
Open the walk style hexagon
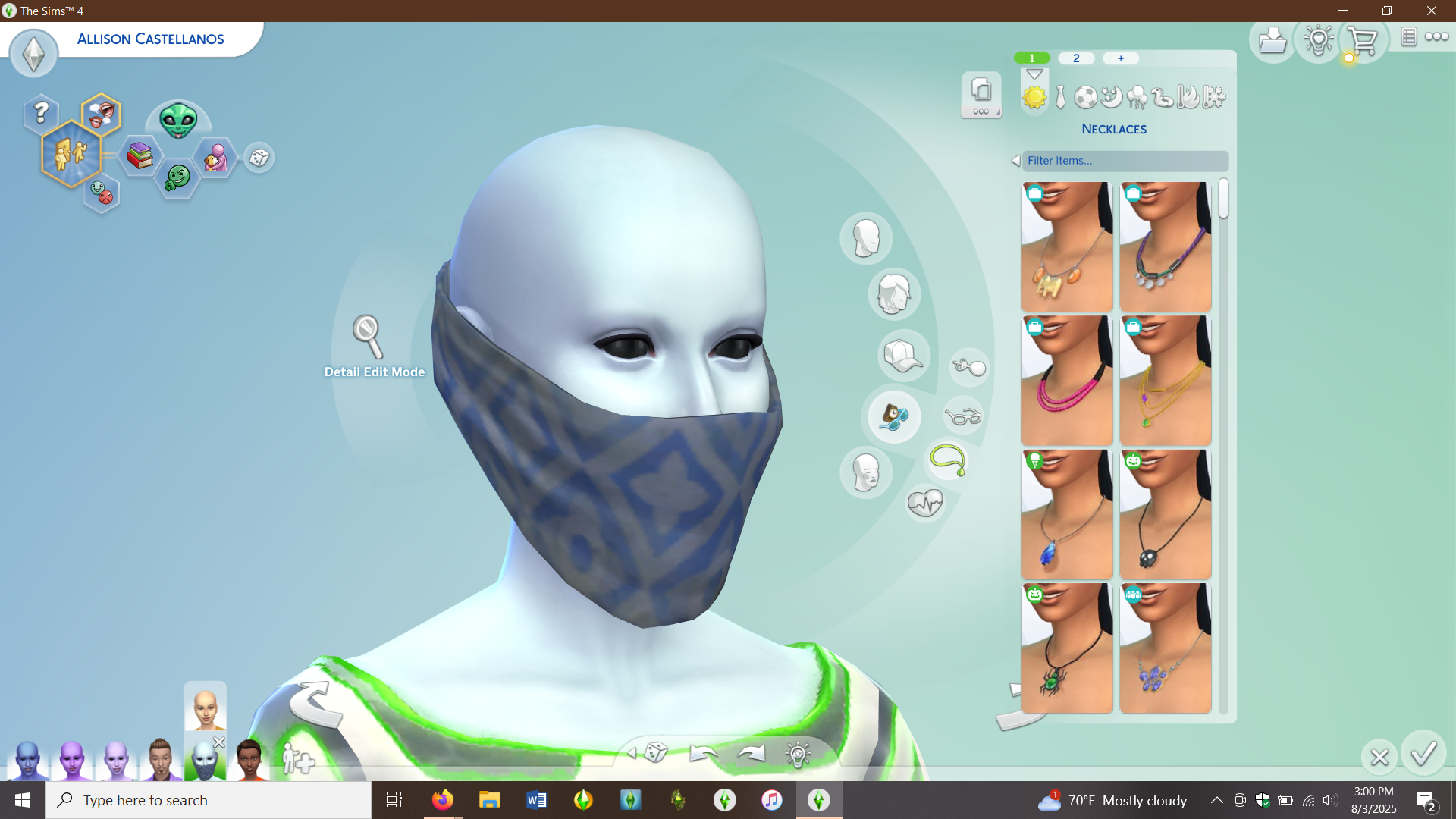click(71, 154)
